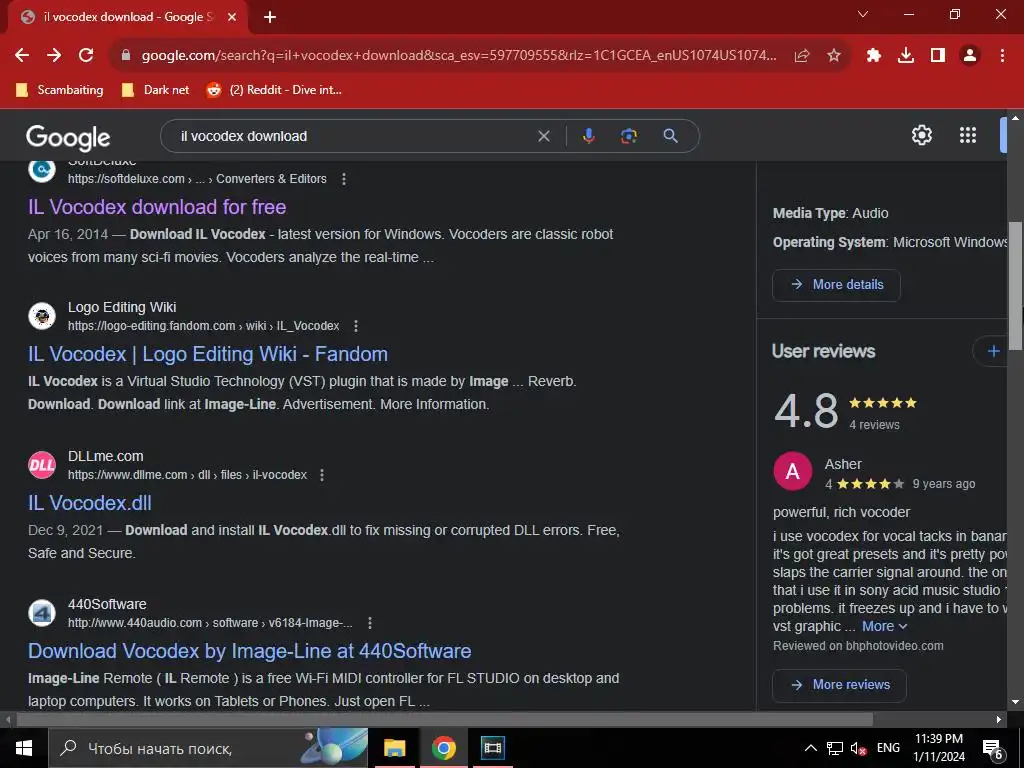Open the Windows Start menu
Screen dimensions: 1024x768
coord(24,748)
